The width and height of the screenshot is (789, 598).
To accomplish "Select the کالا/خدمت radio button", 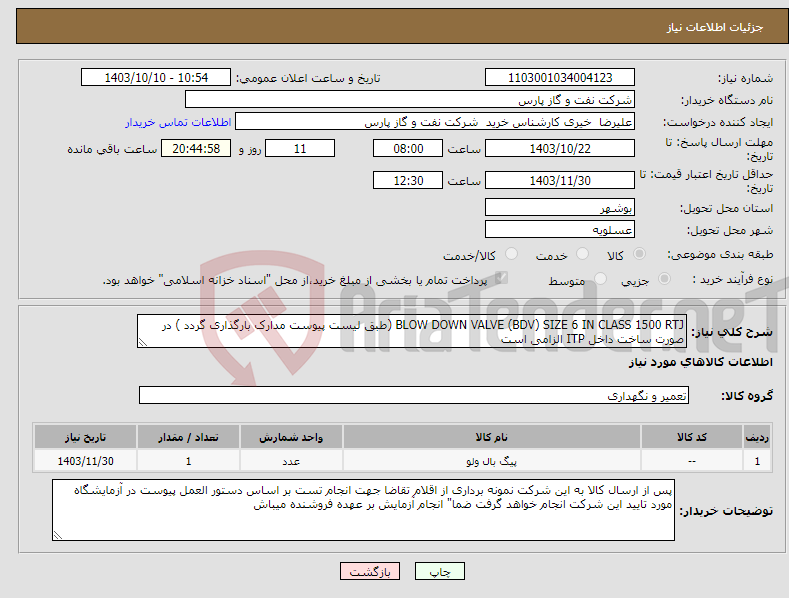I will 511,254.
